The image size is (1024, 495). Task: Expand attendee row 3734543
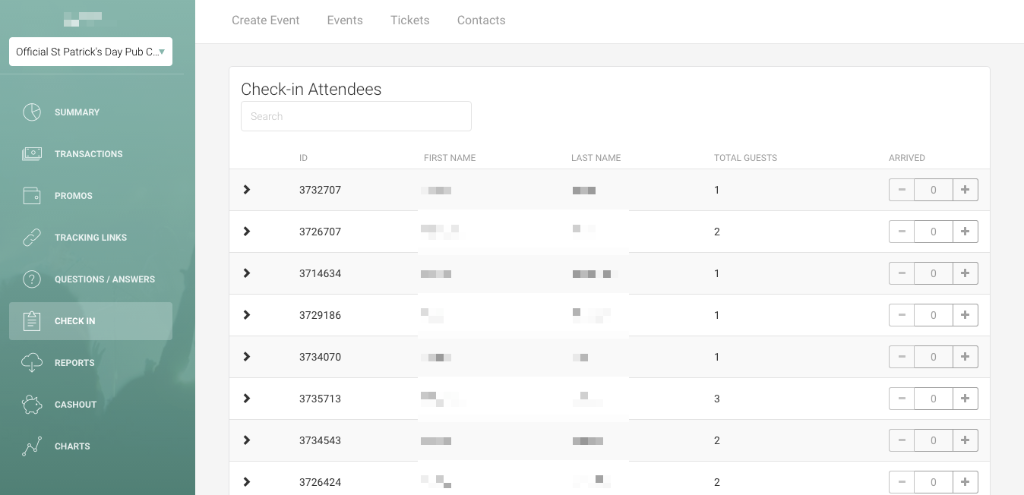[247, 440]
